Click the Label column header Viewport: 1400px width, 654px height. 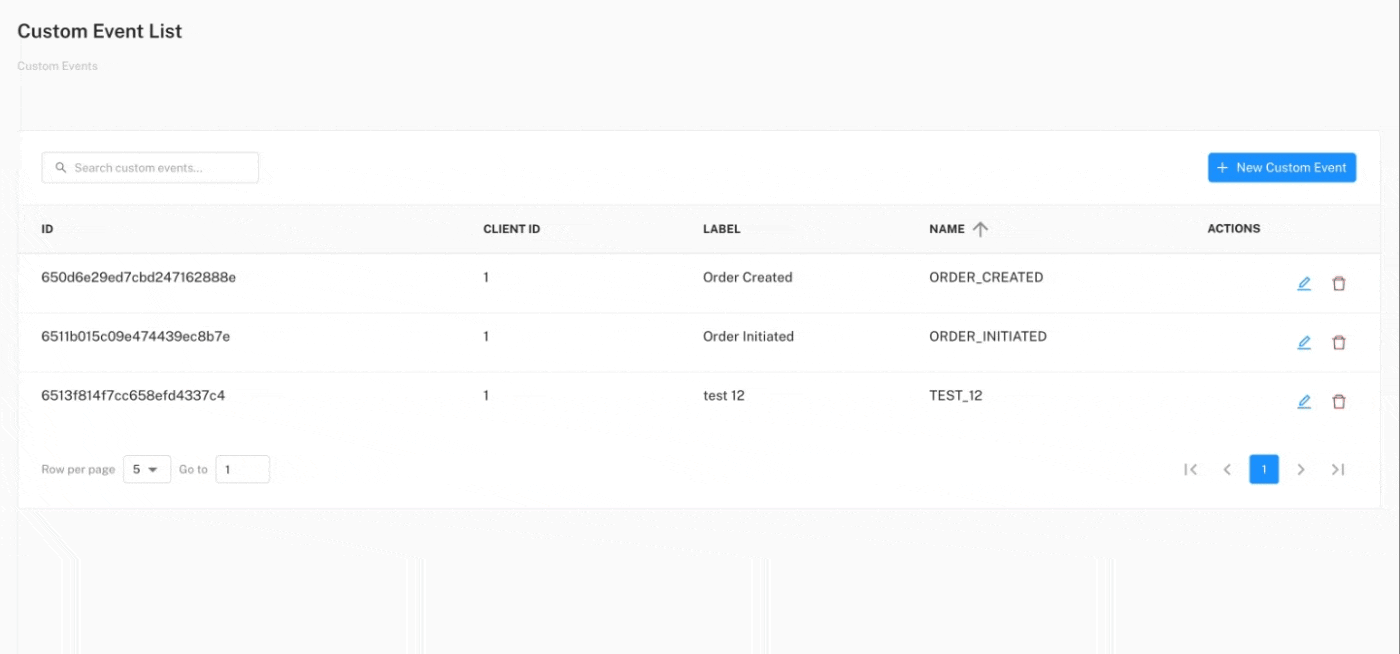pos(721,229)
